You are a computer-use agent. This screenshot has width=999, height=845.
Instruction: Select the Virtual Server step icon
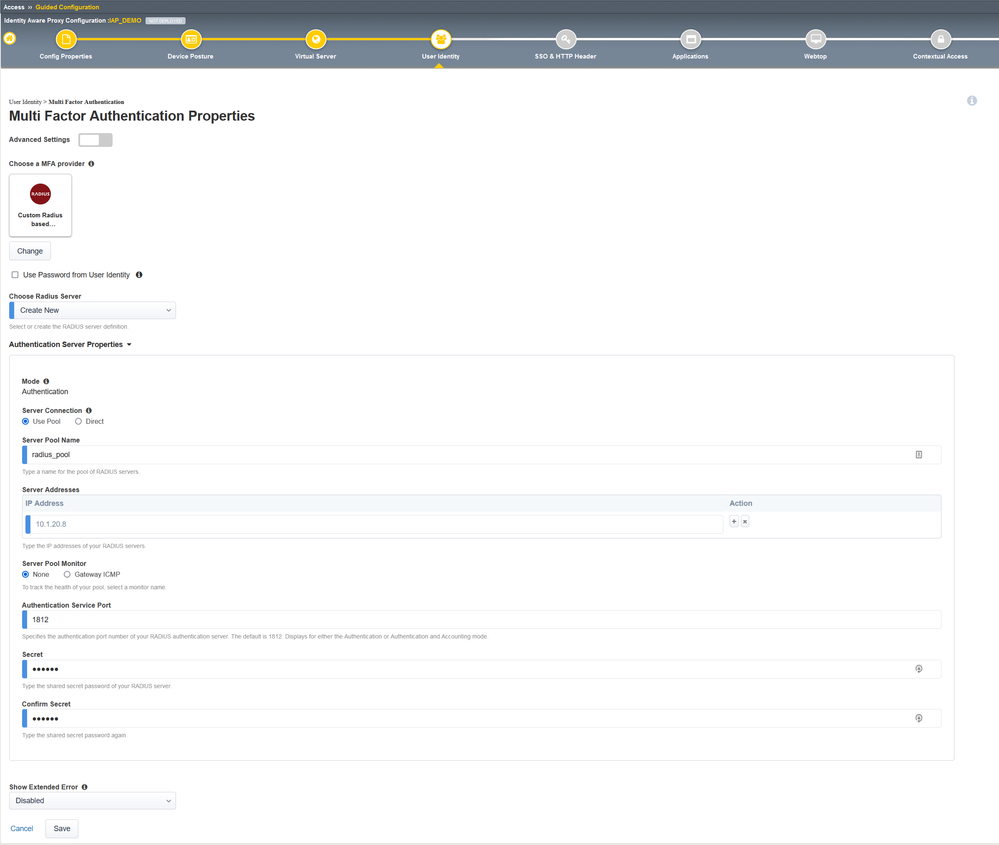(315, 40)
